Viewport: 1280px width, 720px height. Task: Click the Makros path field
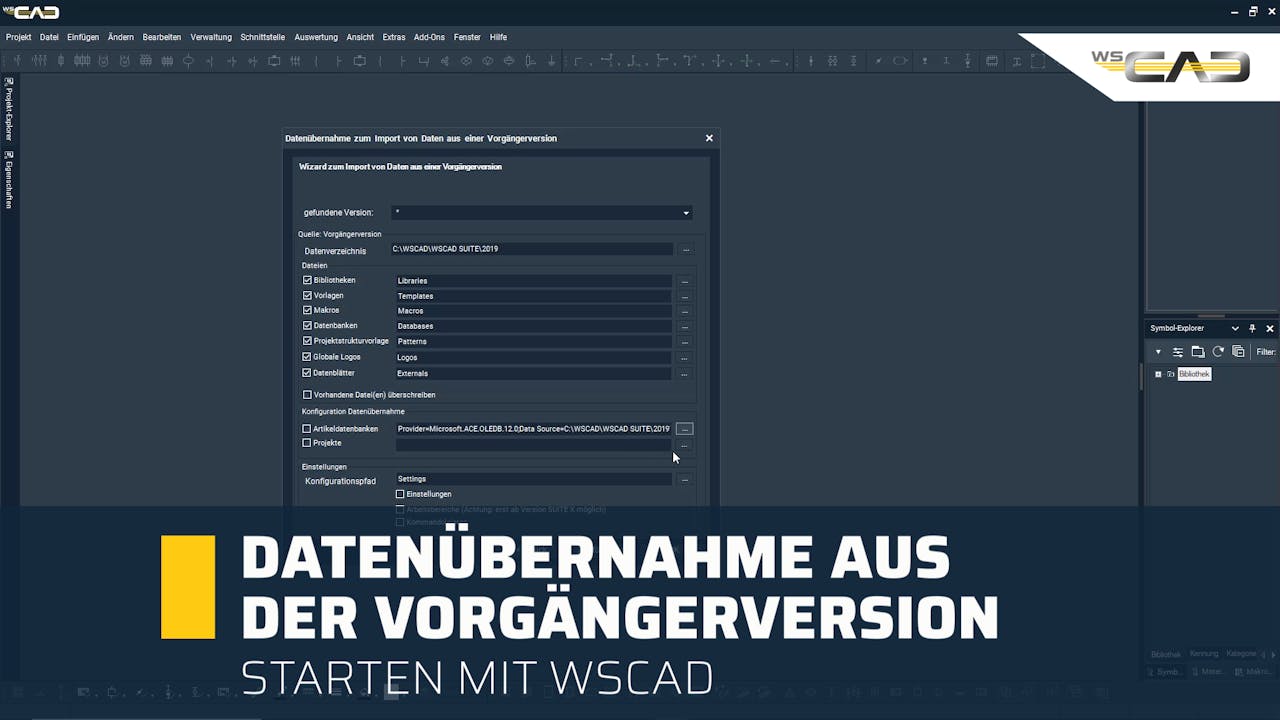point(533,311)
